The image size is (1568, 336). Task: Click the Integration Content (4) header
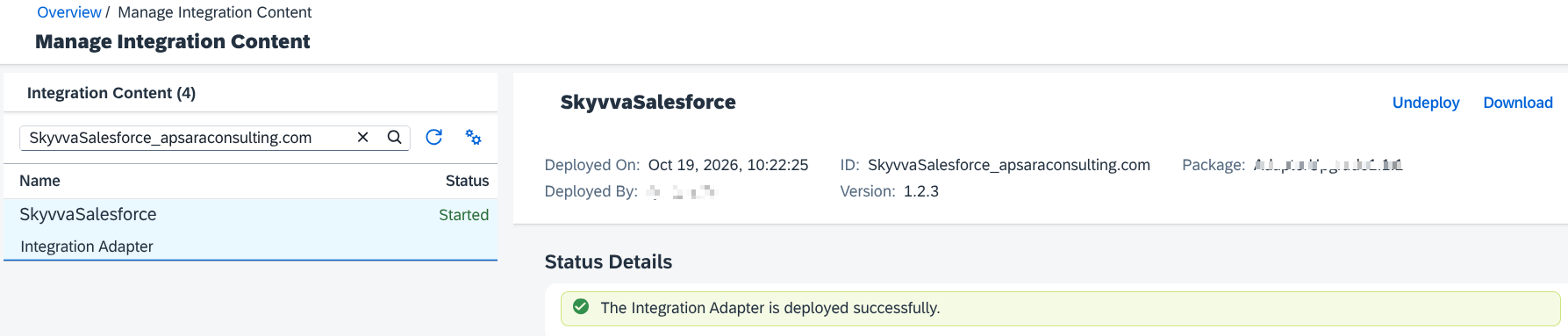click(x=111, y=93)
